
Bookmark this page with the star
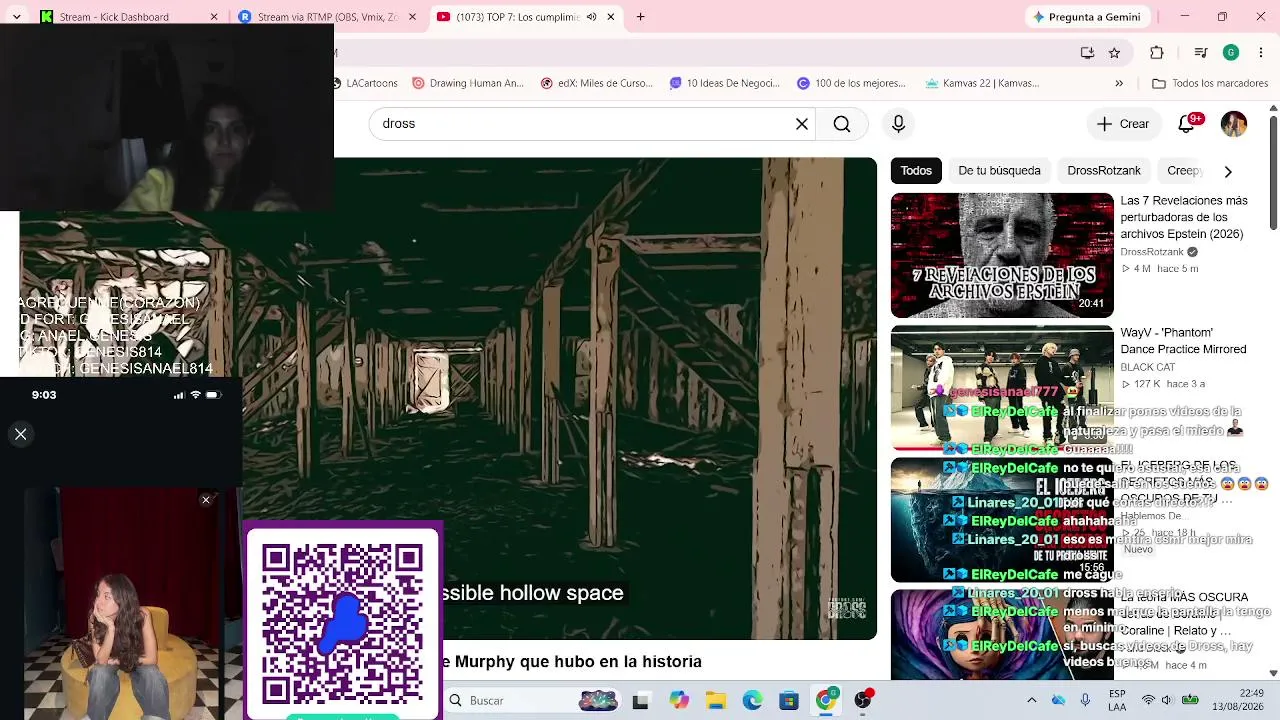1114,53
